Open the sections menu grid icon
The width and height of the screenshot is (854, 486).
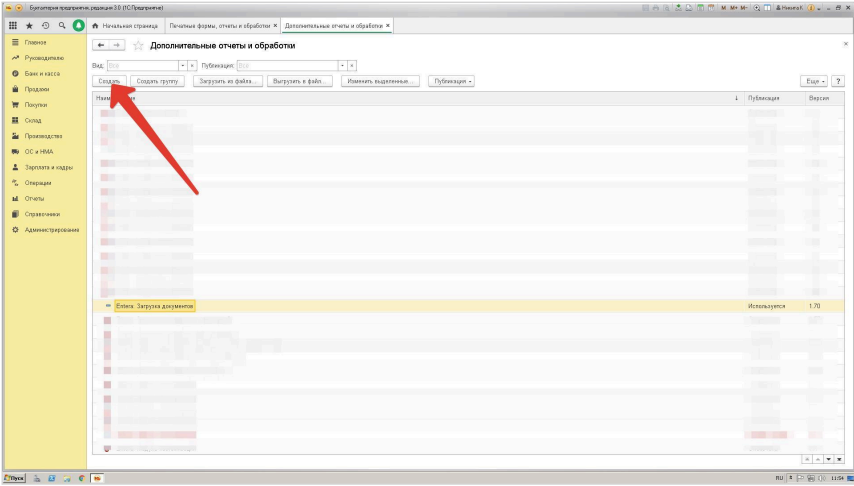point(13,26)
